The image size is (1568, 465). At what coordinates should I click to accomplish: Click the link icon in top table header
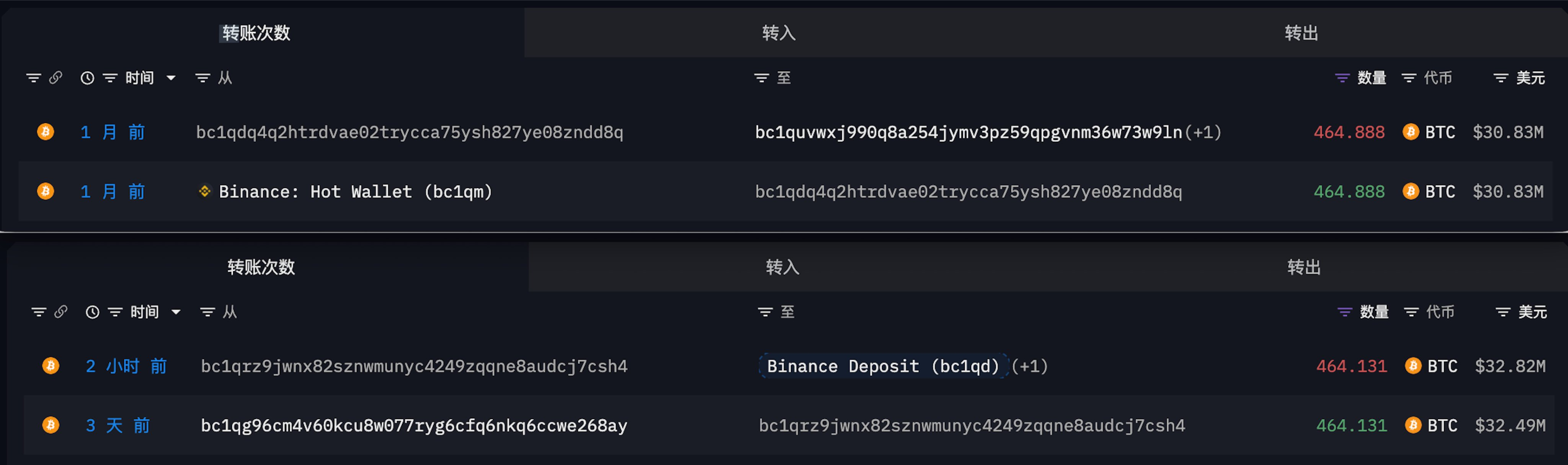pyautogui.click(x=56, y=78)
